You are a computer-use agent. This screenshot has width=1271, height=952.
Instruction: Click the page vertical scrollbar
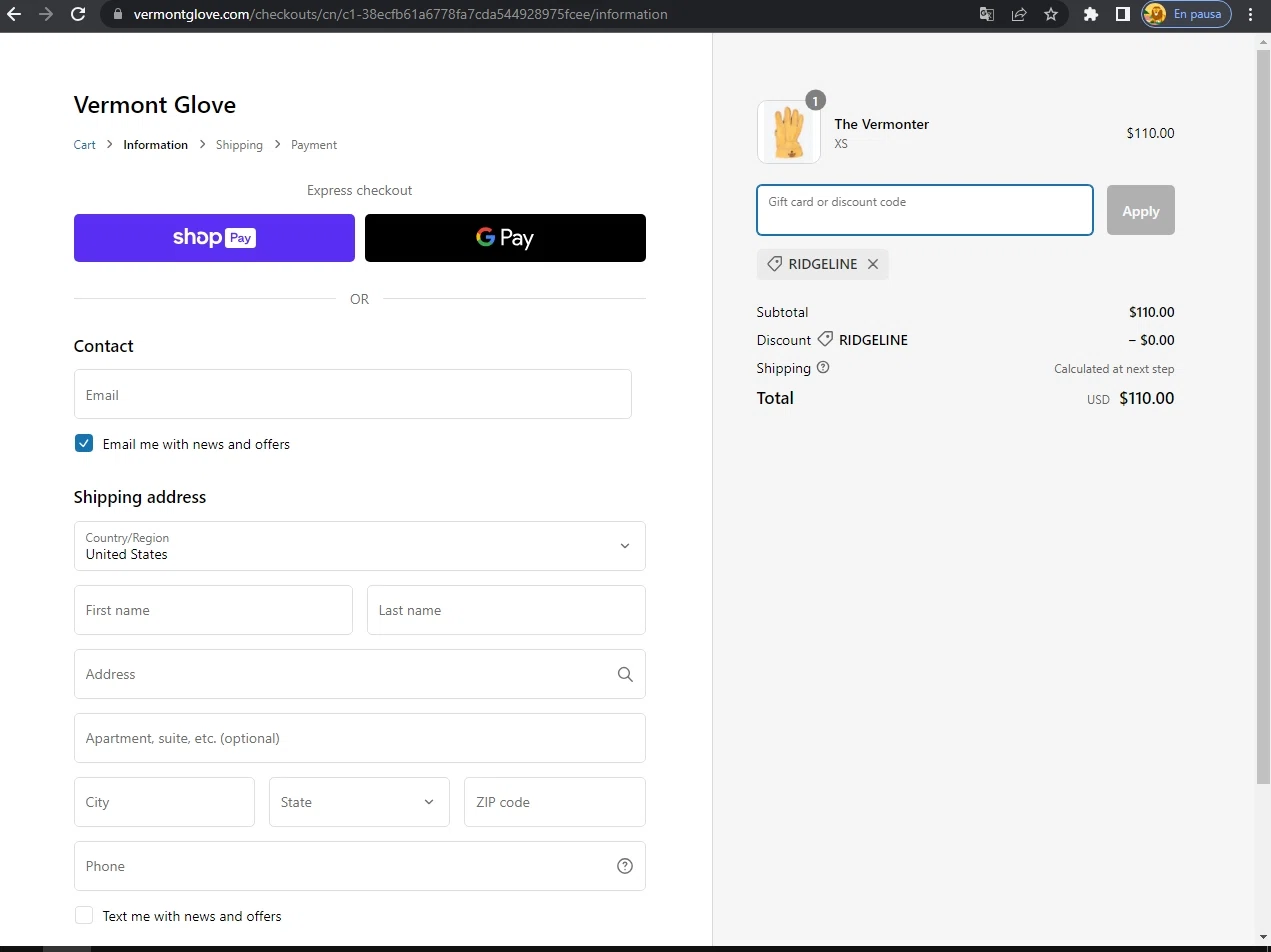pyautogui.click(x=1263, y=415)
